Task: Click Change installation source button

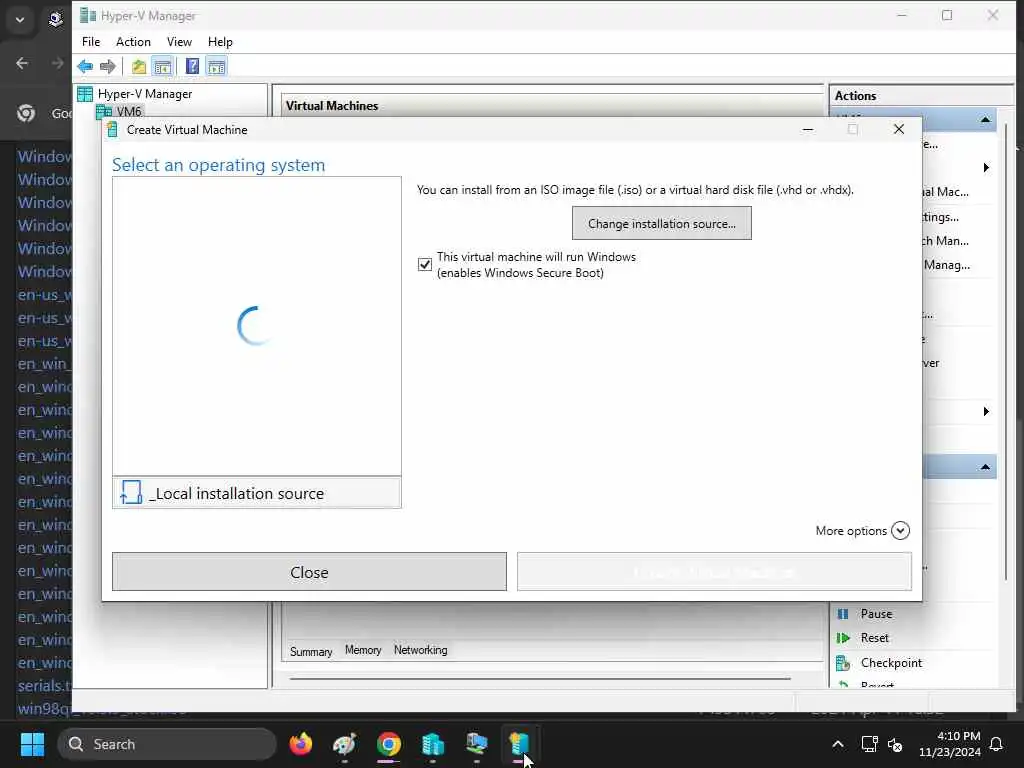Action: click(662, 223)
